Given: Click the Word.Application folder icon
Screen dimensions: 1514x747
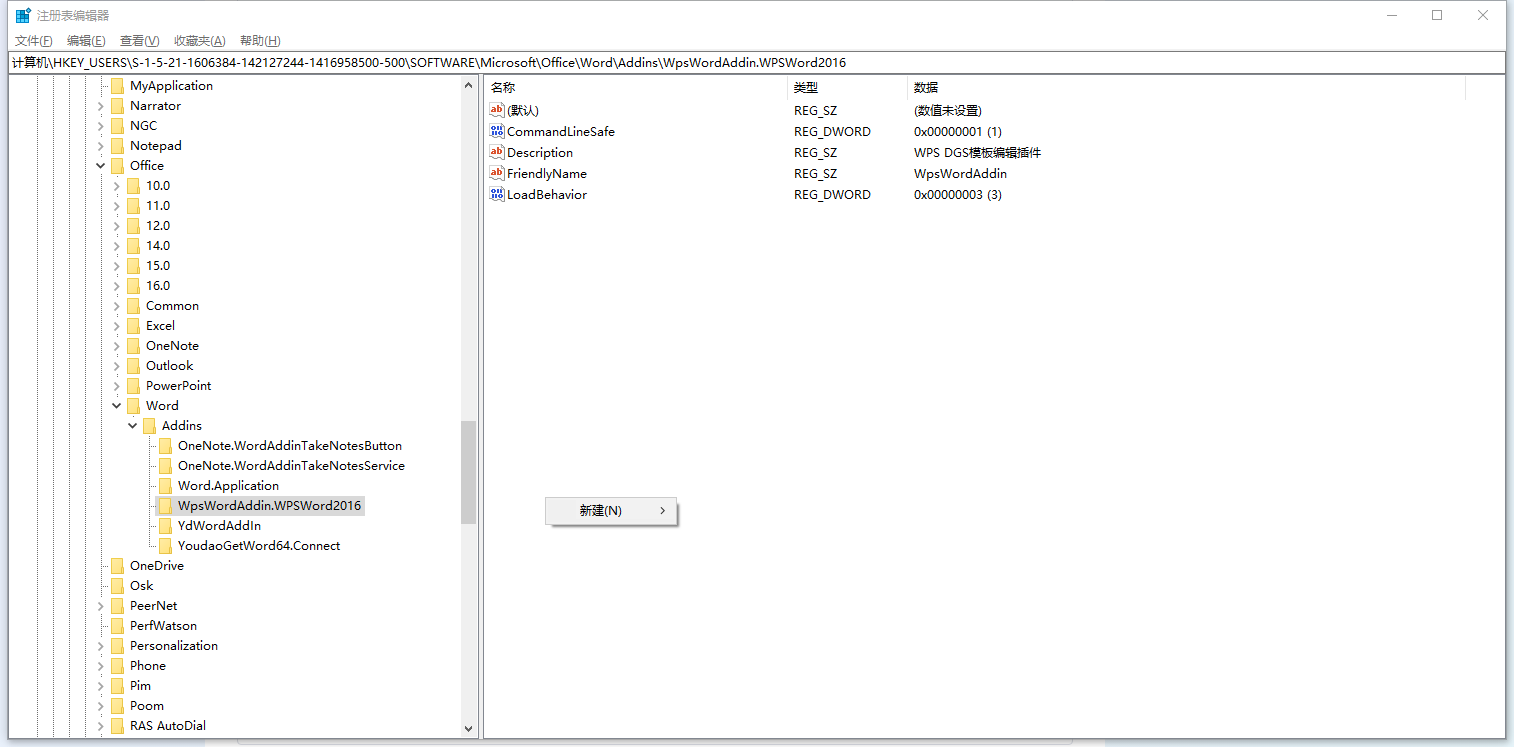Looking at the screenshot, I should tap(166, 486).
